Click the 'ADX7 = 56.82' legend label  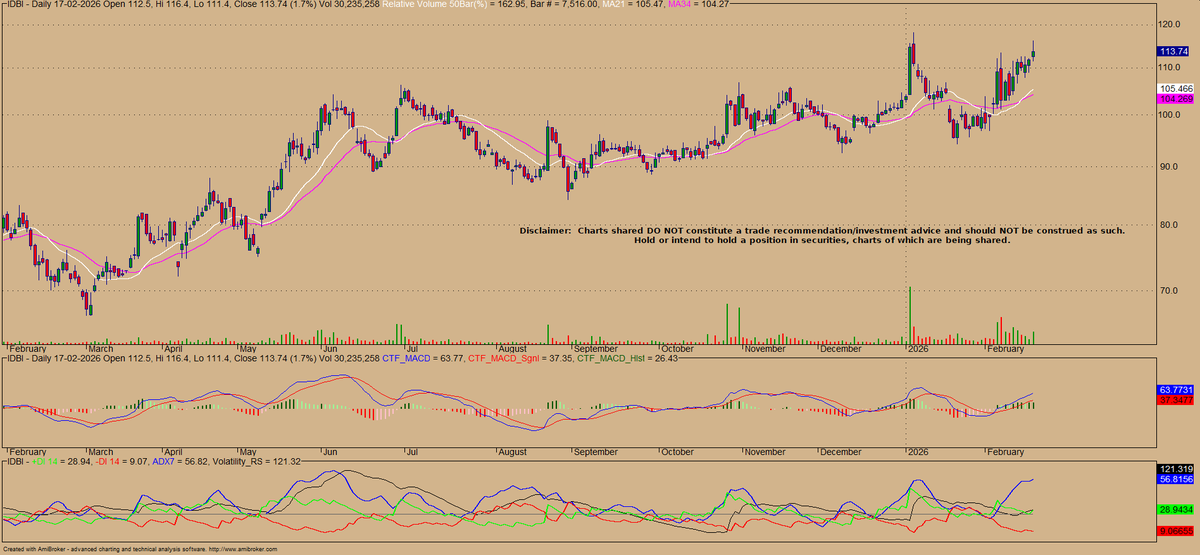pos(179,464)
